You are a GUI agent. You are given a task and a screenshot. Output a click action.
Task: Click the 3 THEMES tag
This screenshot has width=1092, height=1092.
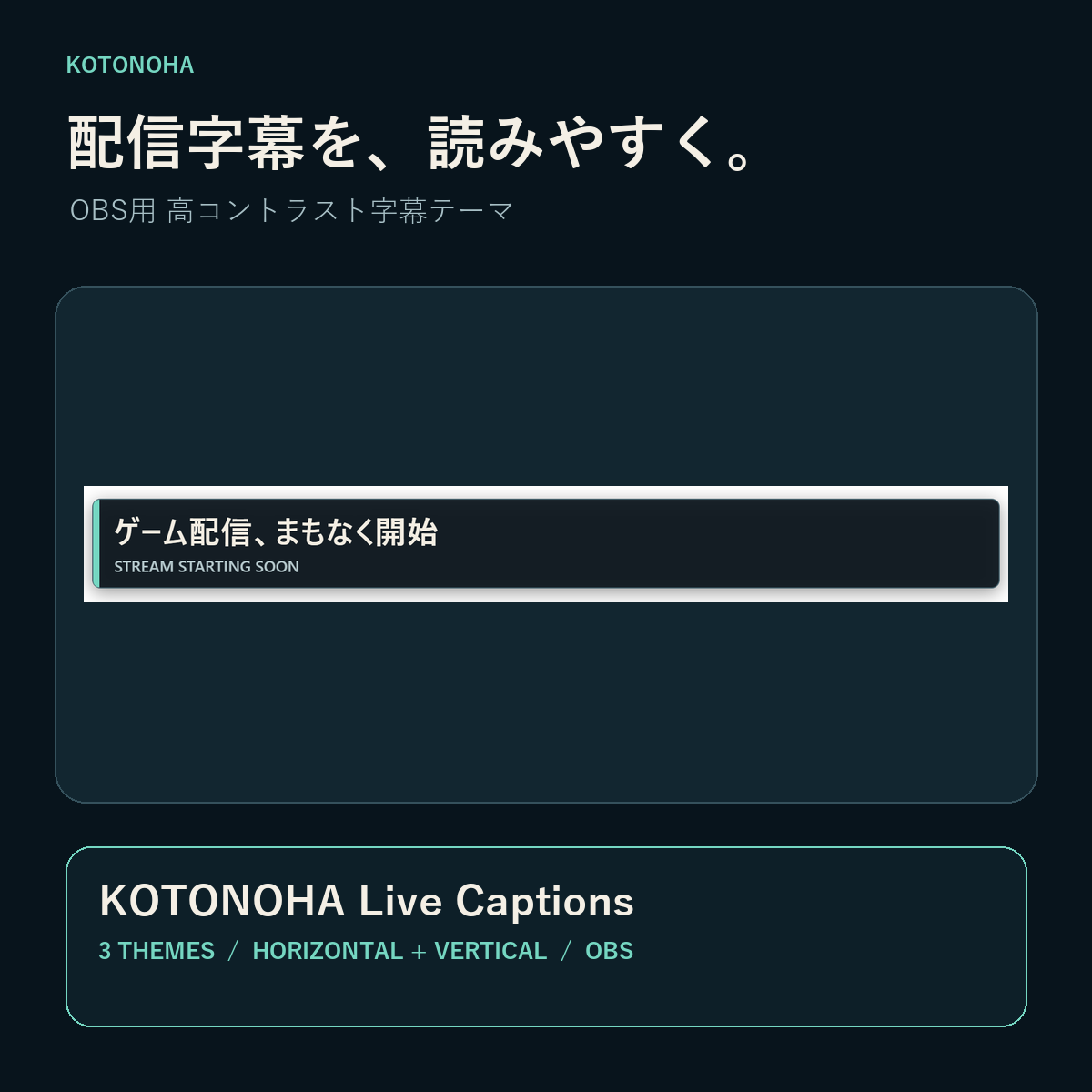click(x=157, y=951)
